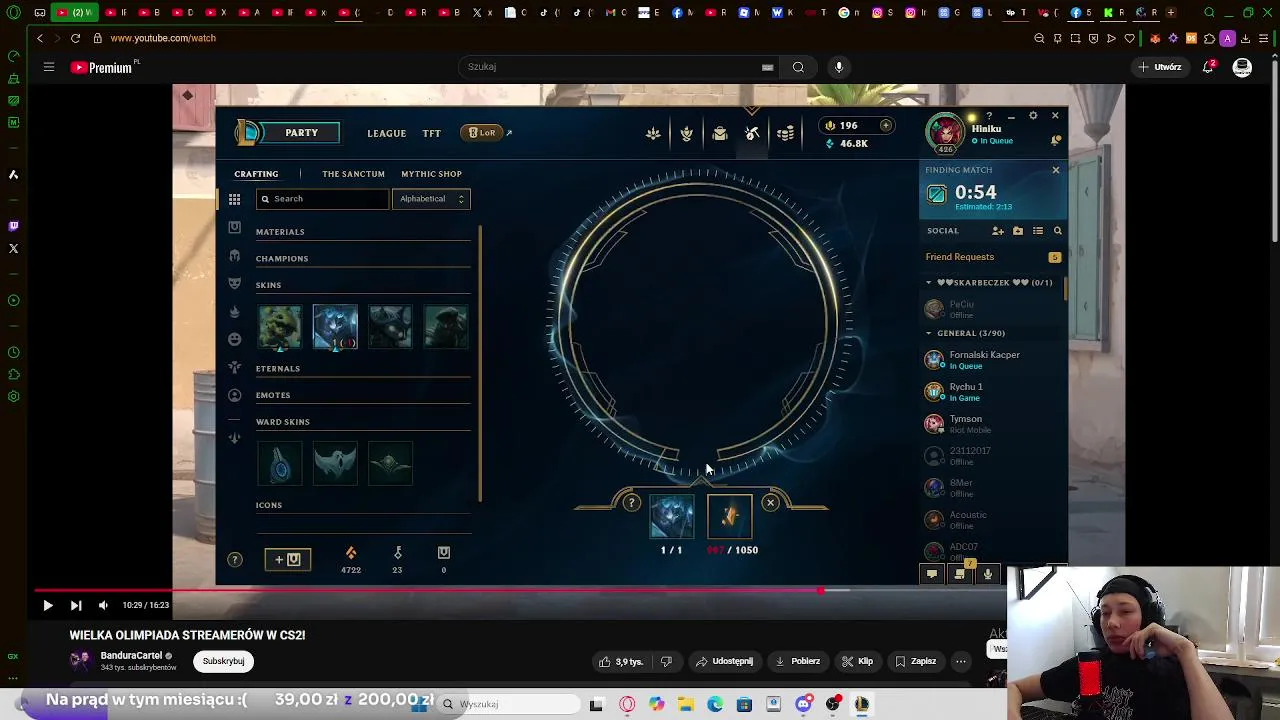The image size is (1280, 720).
Task: Select the fourth skin shard thumbnail
Action: [445, 327]
